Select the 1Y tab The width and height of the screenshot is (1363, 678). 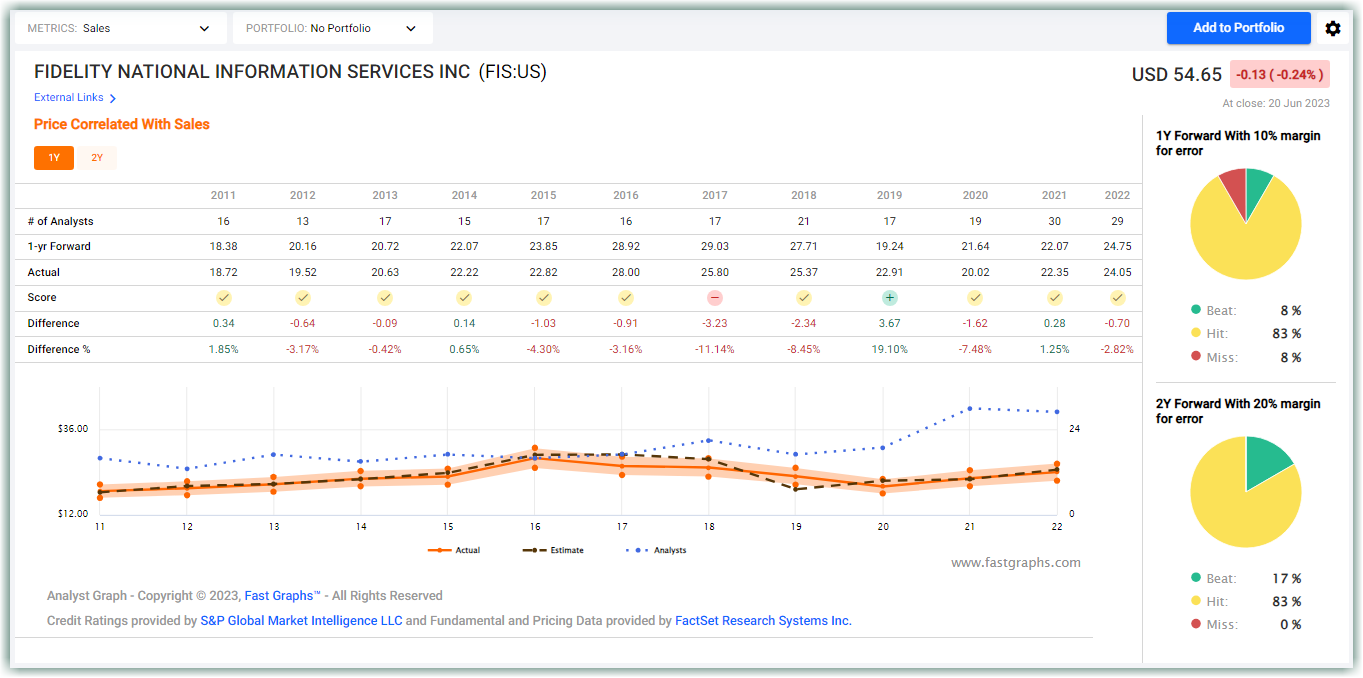point(54,158)
